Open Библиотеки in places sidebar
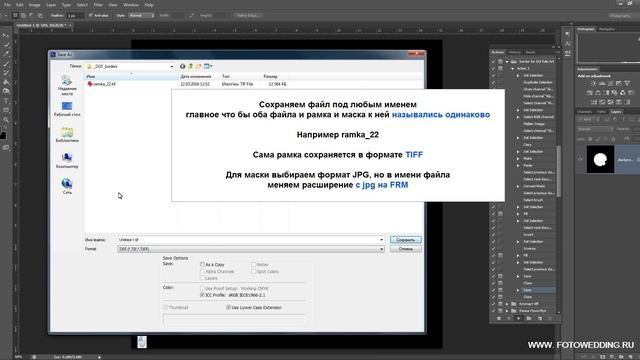The width and height of the screenshot is (640, 360). pos(67,135)
